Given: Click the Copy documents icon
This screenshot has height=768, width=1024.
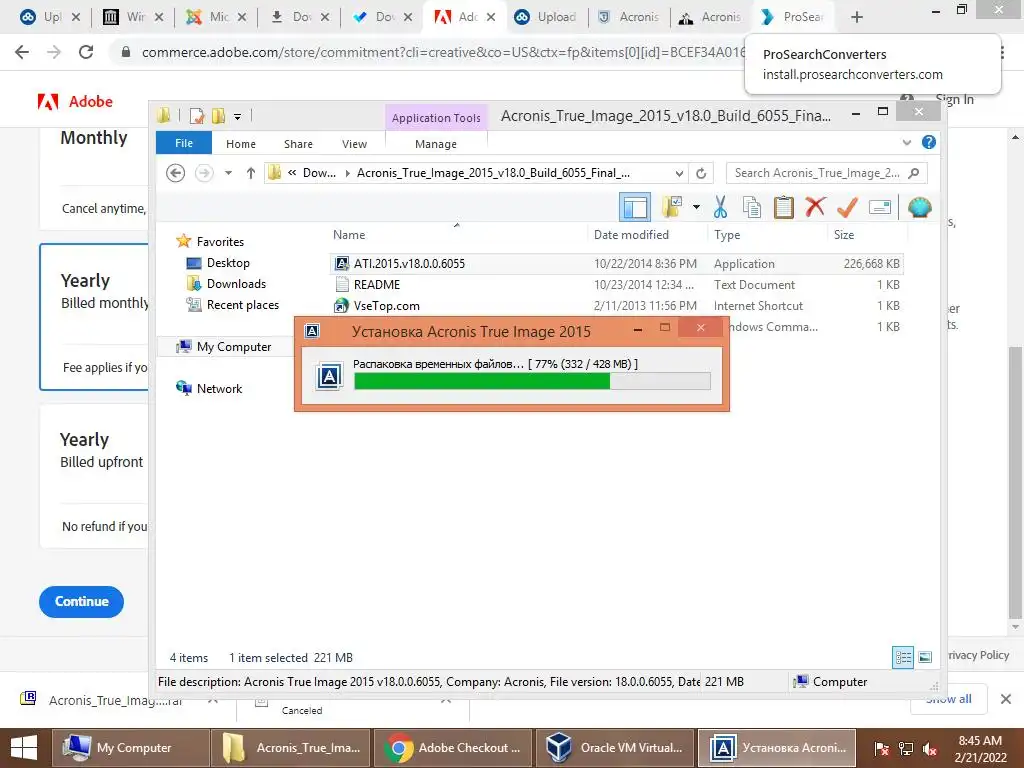Looking at the screenshot, I should click(x=752, y=208).
